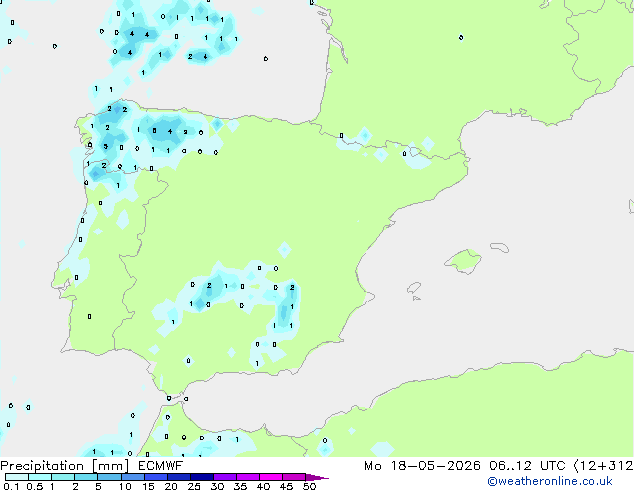This screenshot has height=490, width=634.
Task: Click the legend value '25'
Action: 194,486
